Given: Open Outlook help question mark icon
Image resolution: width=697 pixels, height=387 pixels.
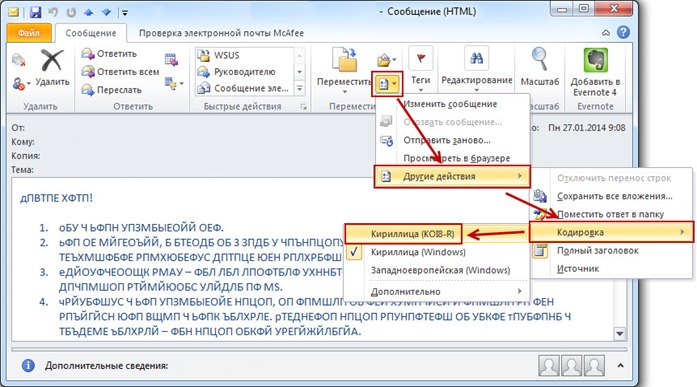Looking at the screenshot, I should 623,32.
